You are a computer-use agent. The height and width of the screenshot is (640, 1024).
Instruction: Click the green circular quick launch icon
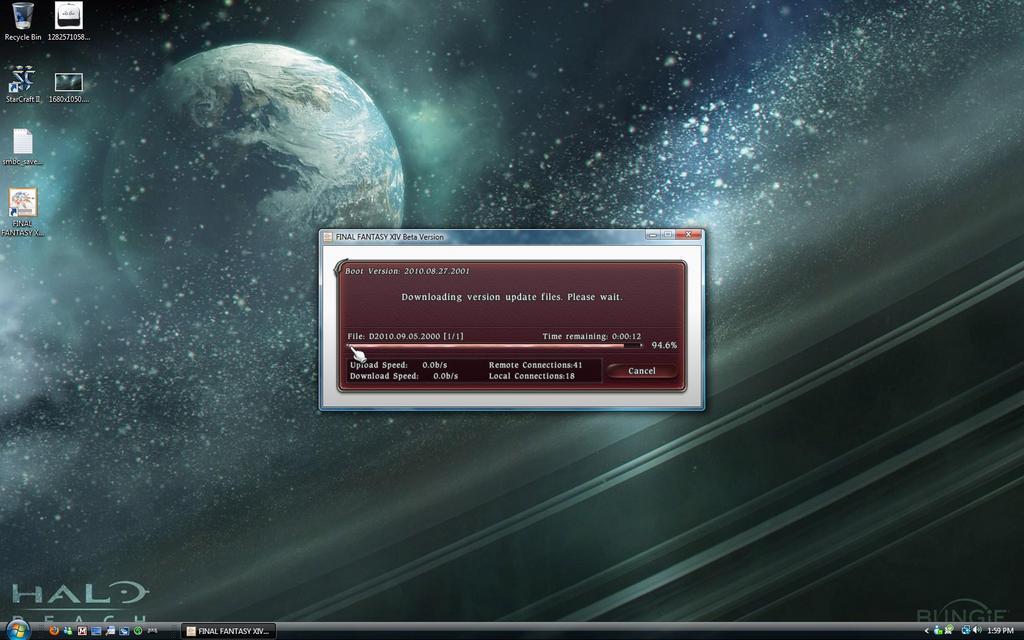pyautogui.click(x=138, y=631)
